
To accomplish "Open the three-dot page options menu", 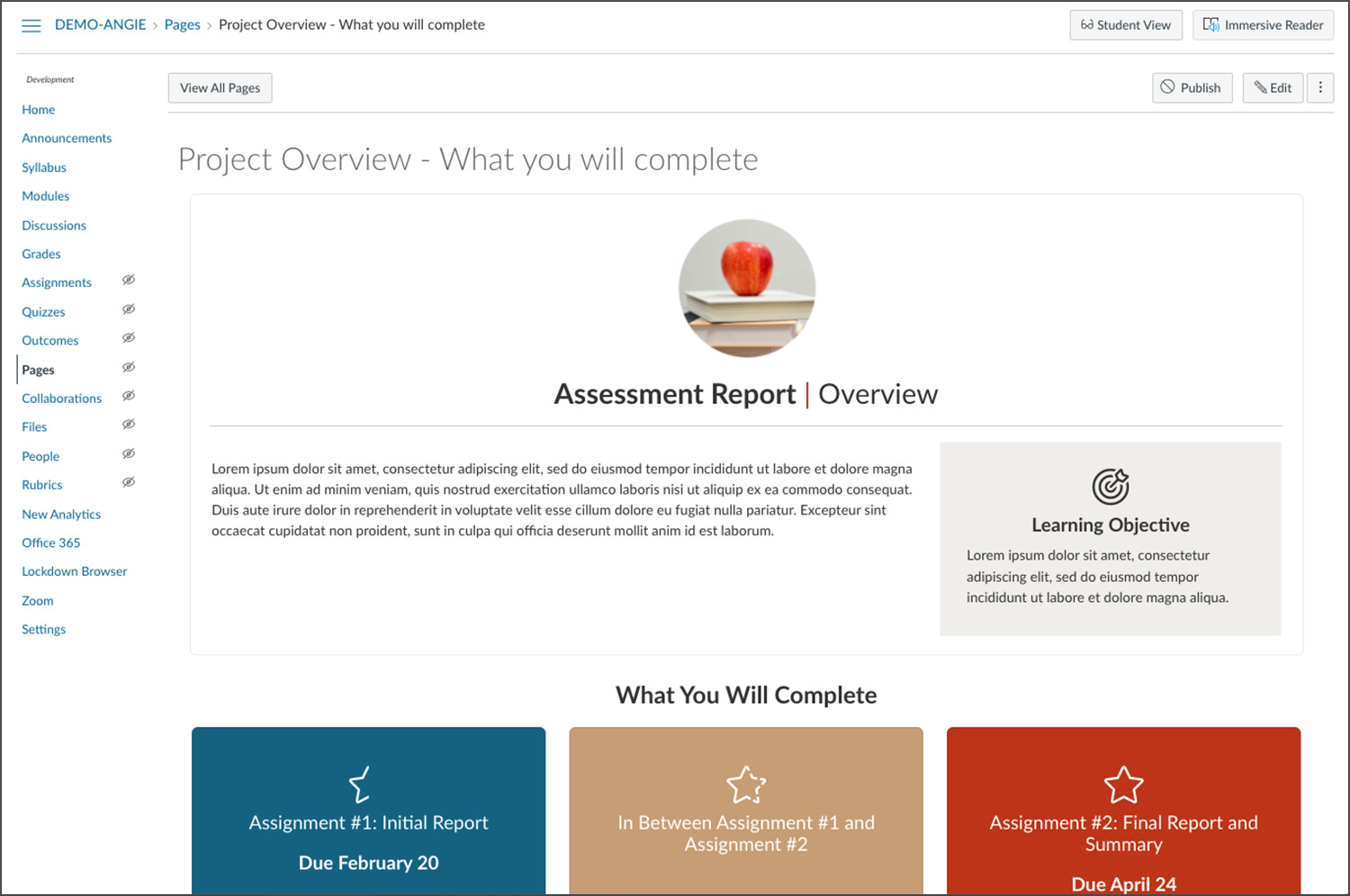I will tap(1320, 88).
